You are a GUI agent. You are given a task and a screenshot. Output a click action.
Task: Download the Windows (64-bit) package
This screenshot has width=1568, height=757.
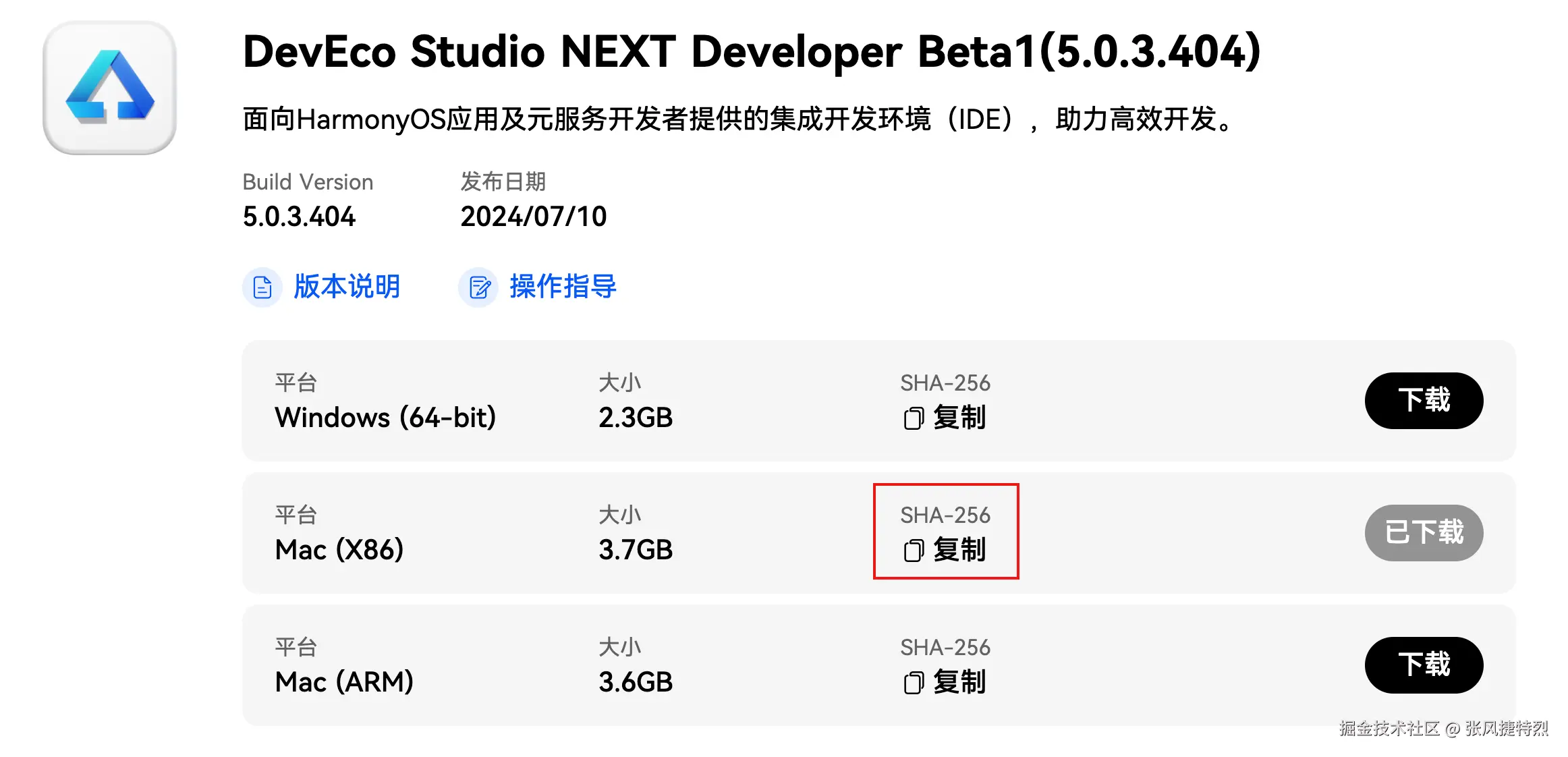click(x=1424, y=401)
